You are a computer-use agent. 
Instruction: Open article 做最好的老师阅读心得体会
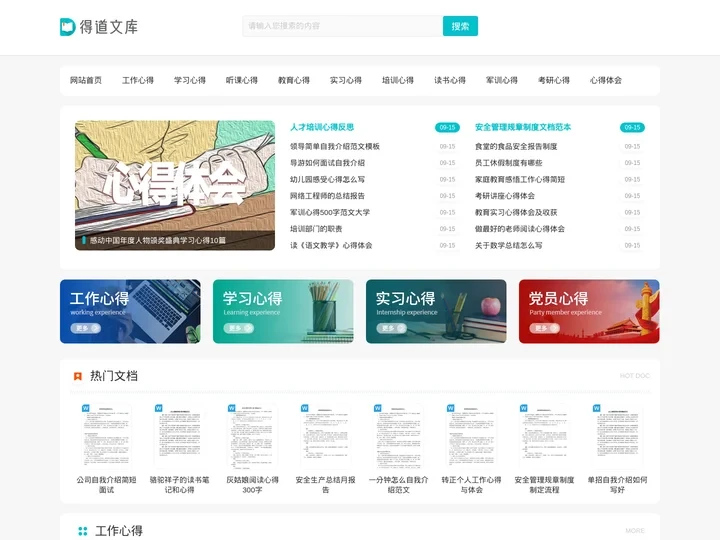[520, 229]
